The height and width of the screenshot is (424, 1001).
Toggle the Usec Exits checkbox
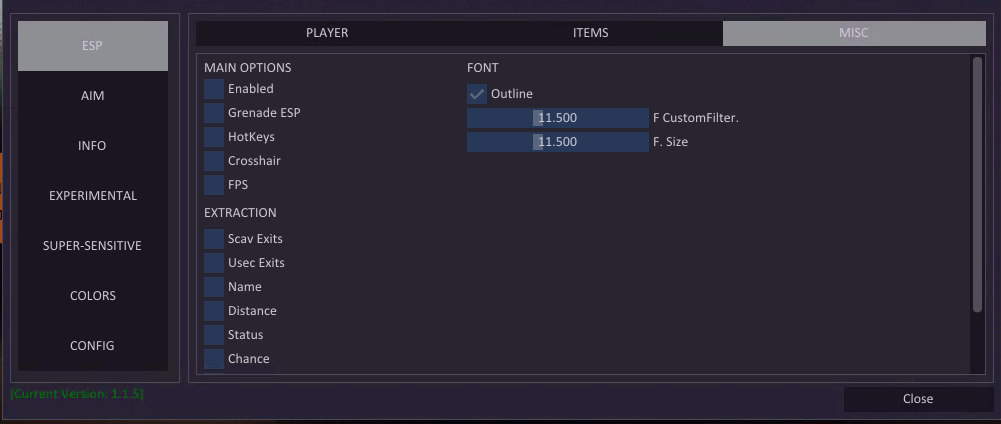pos(214,262)
